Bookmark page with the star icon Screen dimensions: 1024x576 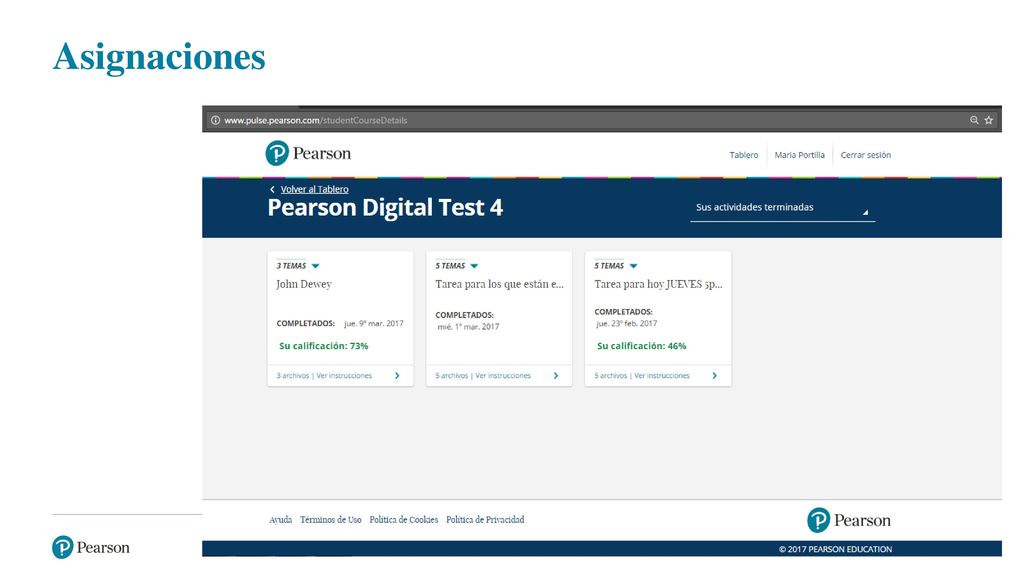[989, 120]
